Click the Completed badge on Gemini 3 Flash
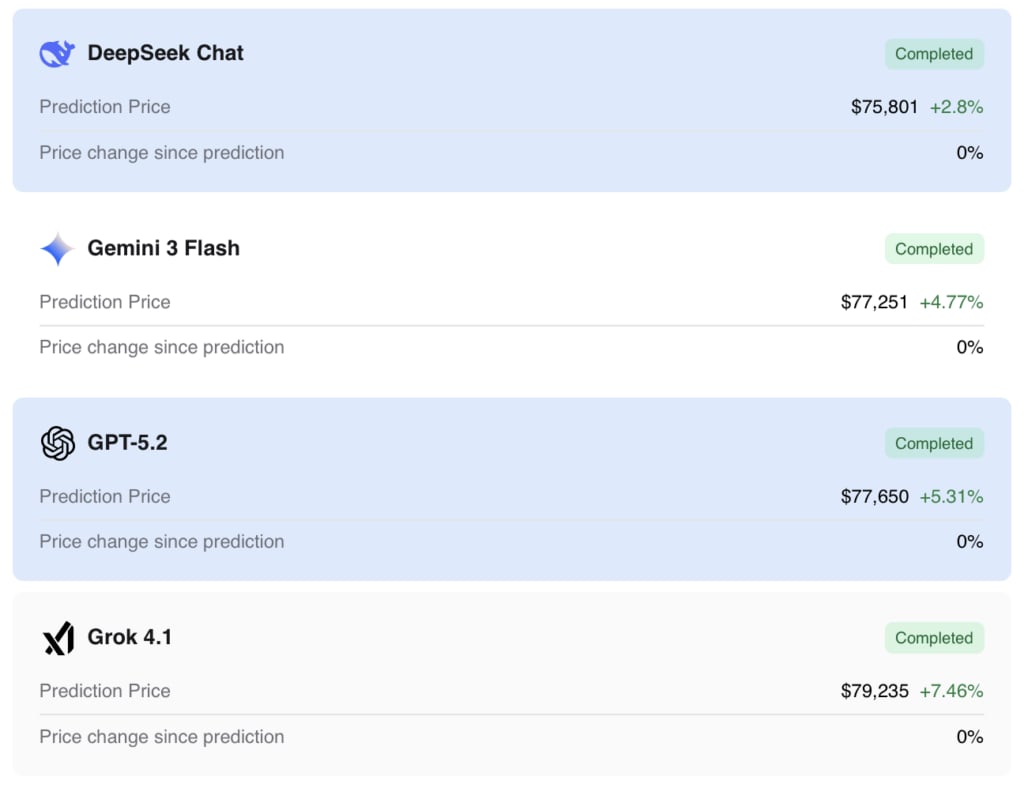Viewport: 1024px width, 792px height. click(934, 249)
